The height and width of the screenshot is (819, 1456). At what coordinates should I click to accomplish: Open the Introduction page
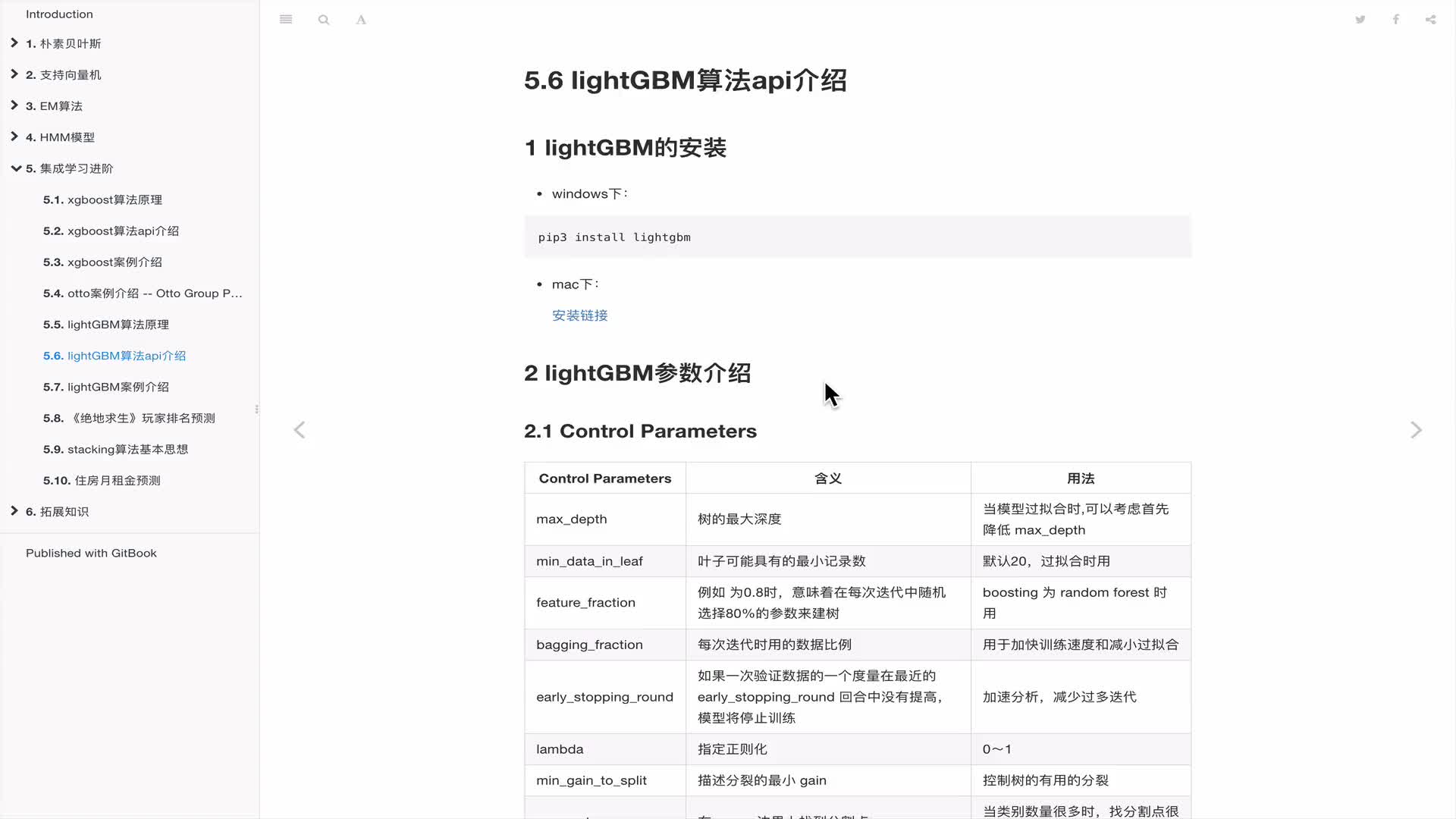coord(59,14)
